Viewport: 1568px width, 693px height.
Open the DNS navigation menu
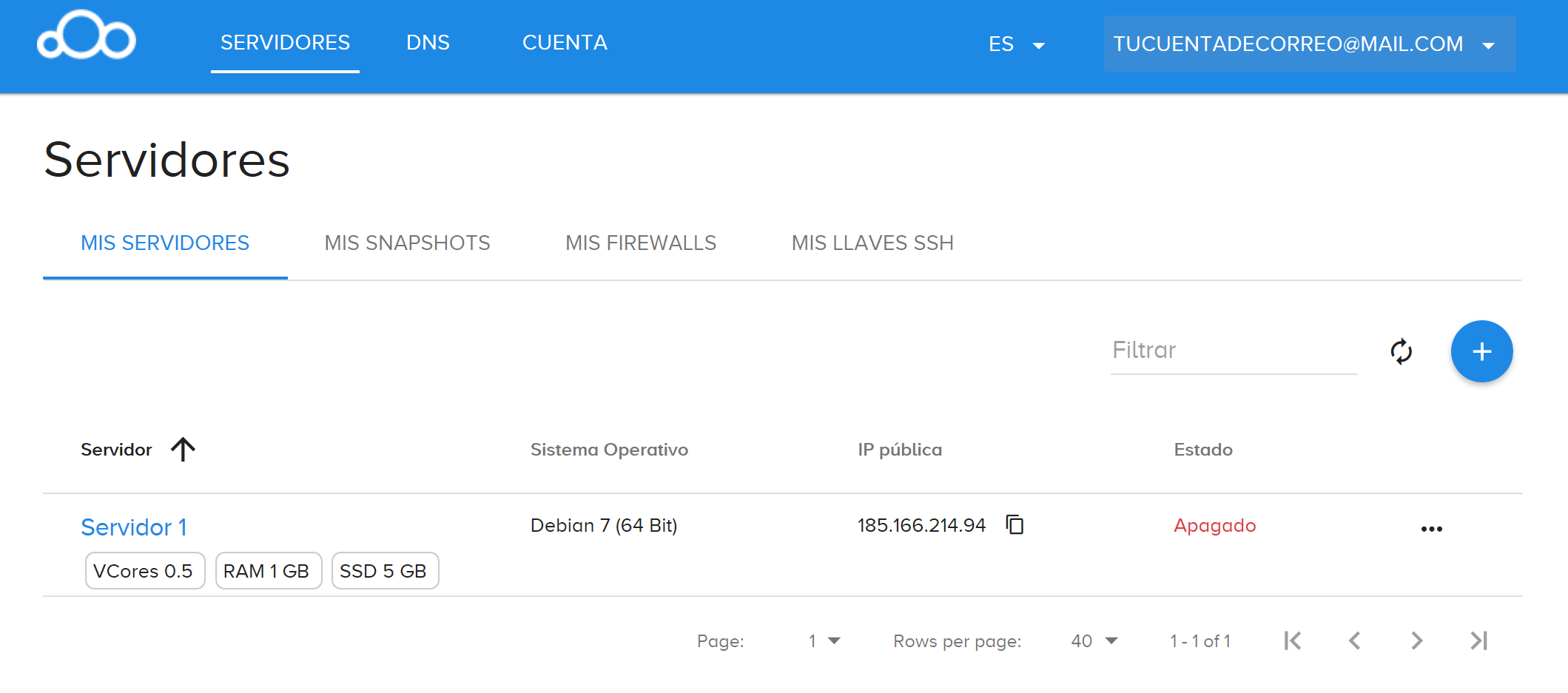click(x=428, y=43)
